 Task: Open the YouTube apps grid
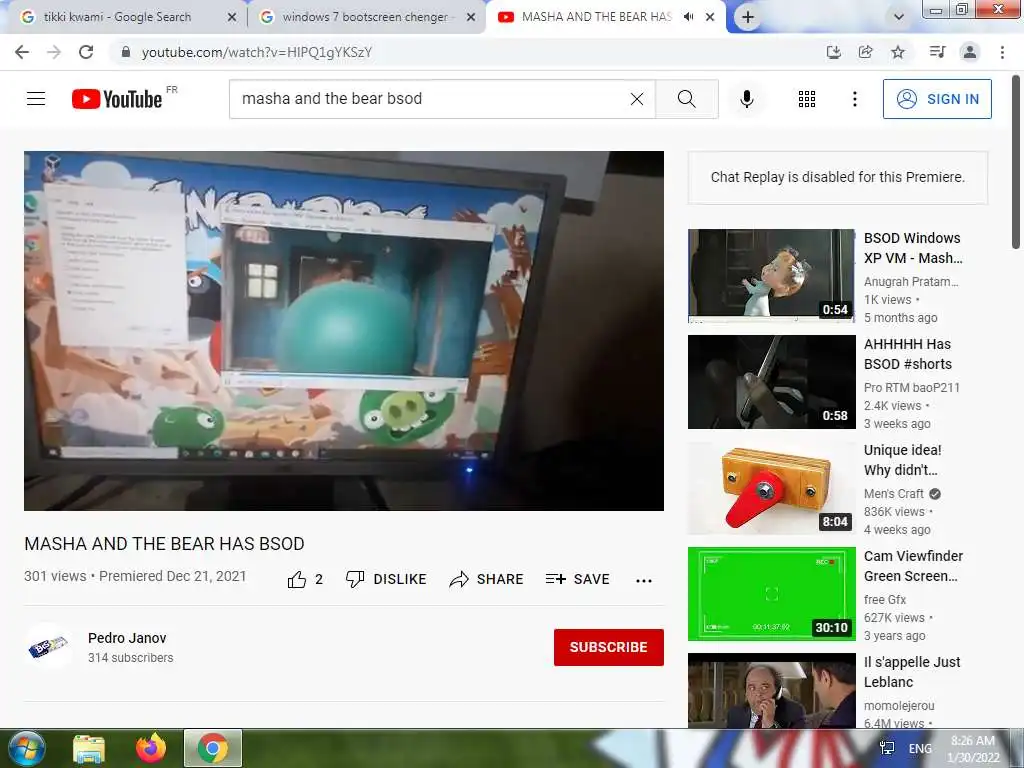(x=807, y=99)
